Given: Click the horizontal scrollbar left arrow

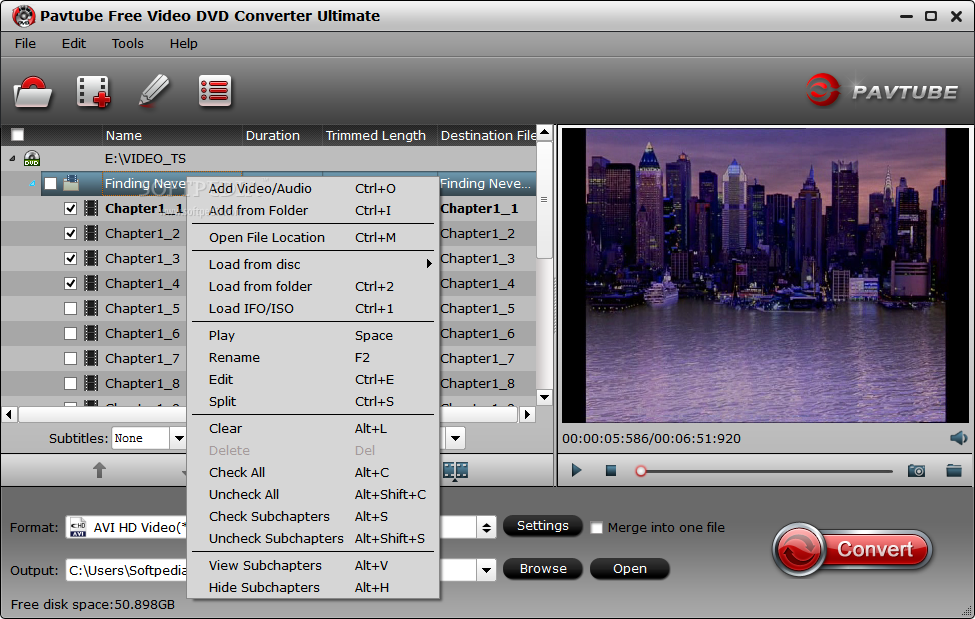Looking at the screenshot, I should [9, 414].
